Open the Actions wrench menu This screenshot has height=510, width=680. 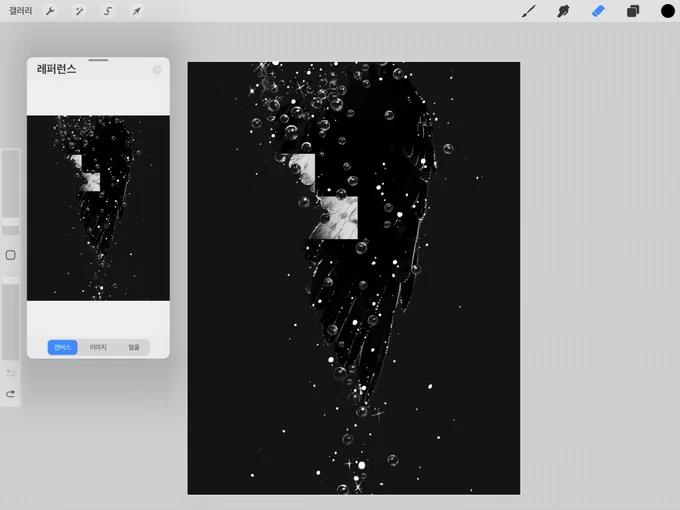coord(50,11)
